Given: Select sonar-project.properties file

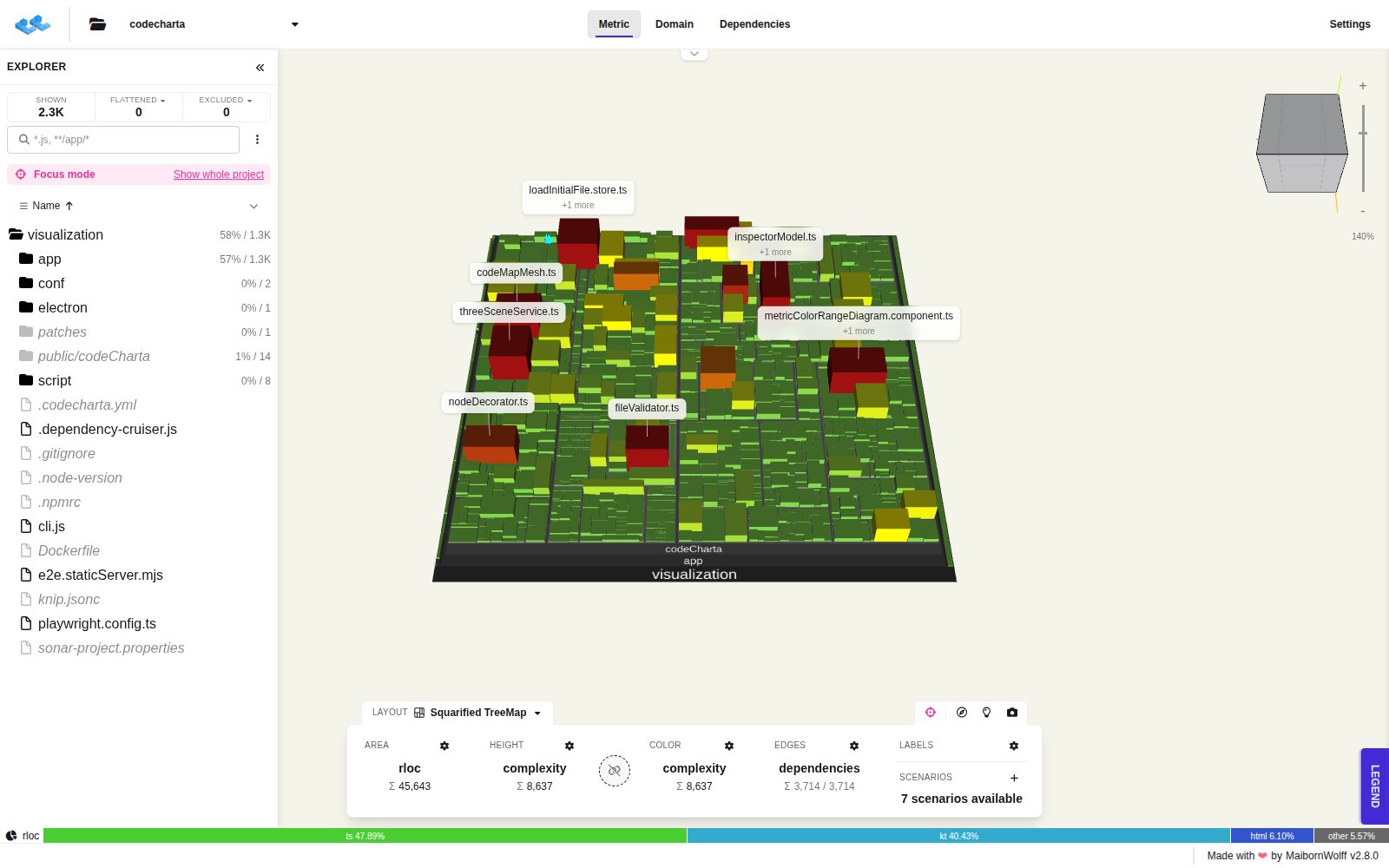Looking at the screenshot, I should [x=139, y=648].
